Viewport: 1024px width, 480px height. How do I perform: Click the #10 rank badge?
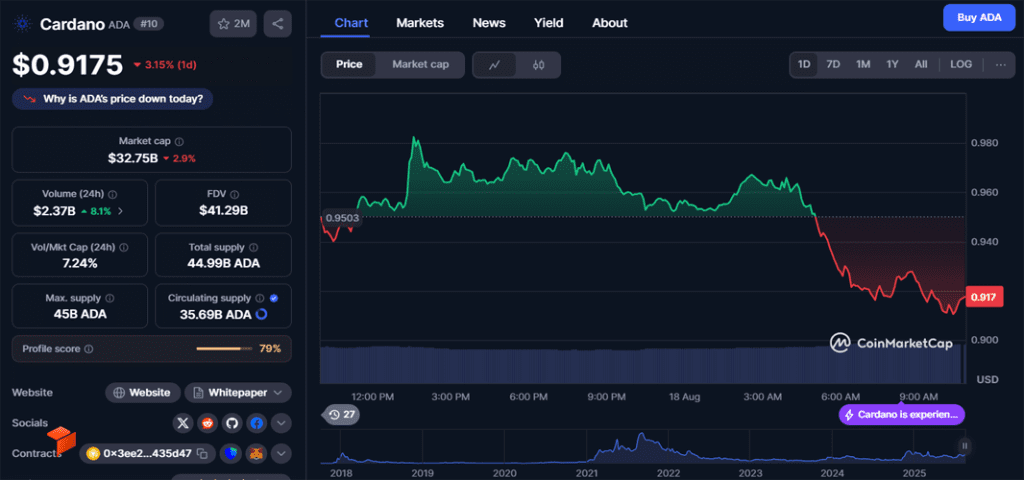click(149, 24)
